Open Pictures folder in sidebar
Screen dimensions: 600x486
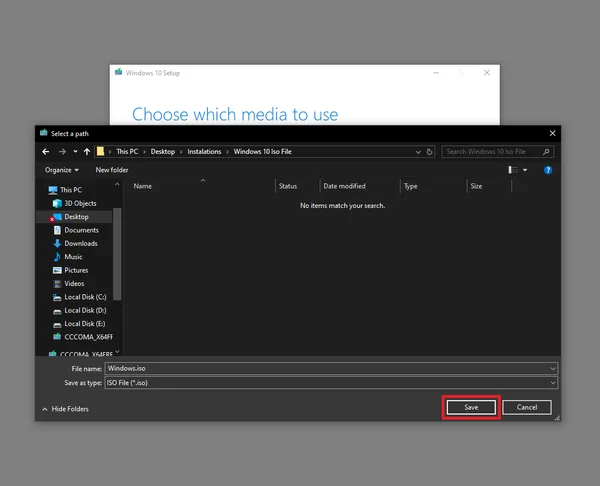pos(76,270)
